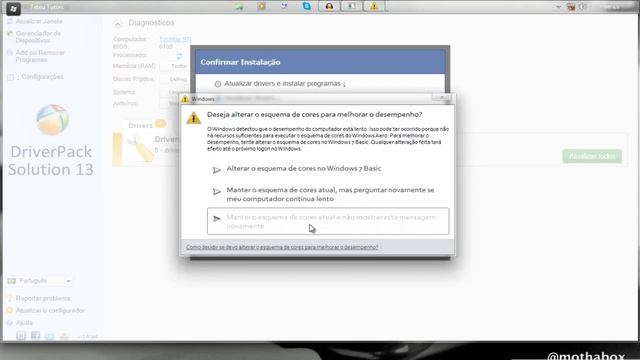Screen dimensions: 640x360
Task: Choose Manter o esquema atual, mas perguntar novamente
Action: tap(328, 194)
